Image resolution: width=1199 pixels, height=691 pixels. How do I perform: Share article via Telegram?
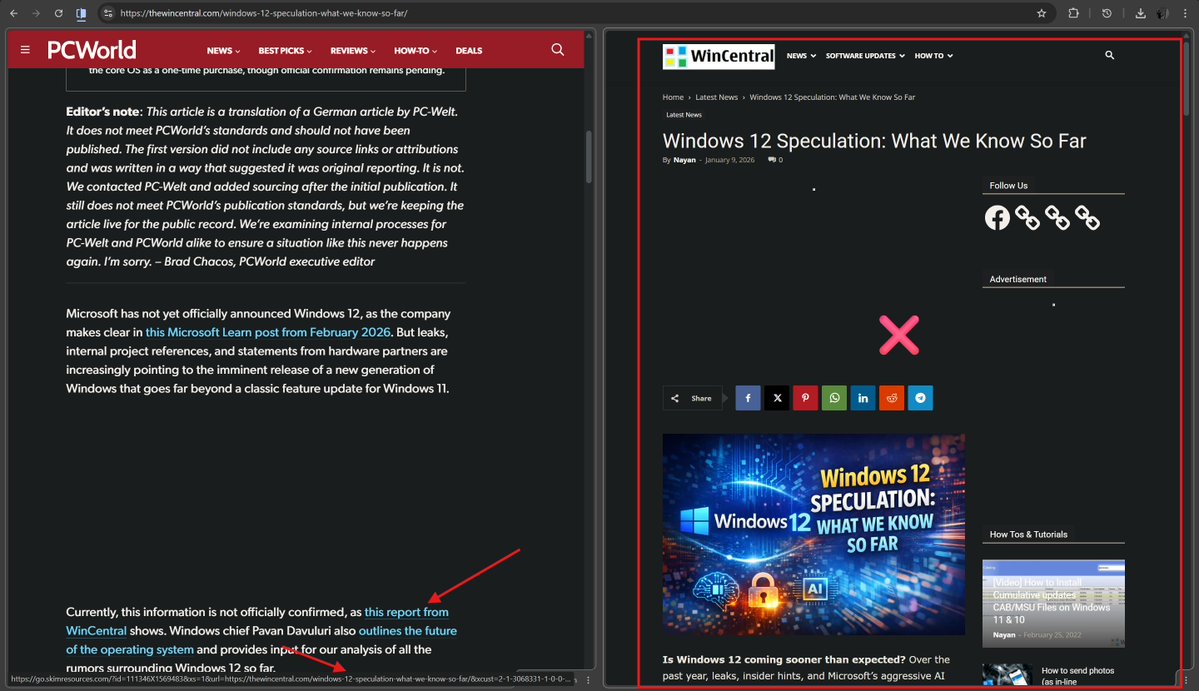coord(920,397)
